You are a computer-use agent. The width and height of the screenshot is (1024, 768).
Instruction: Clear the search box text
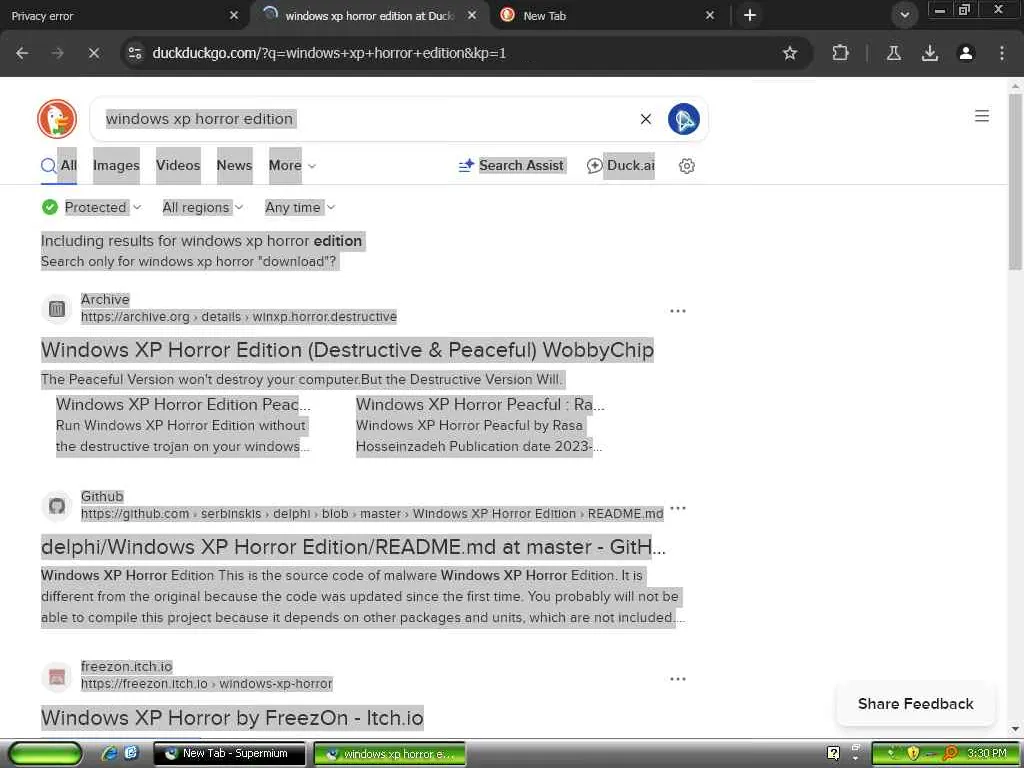click(645, 119)
